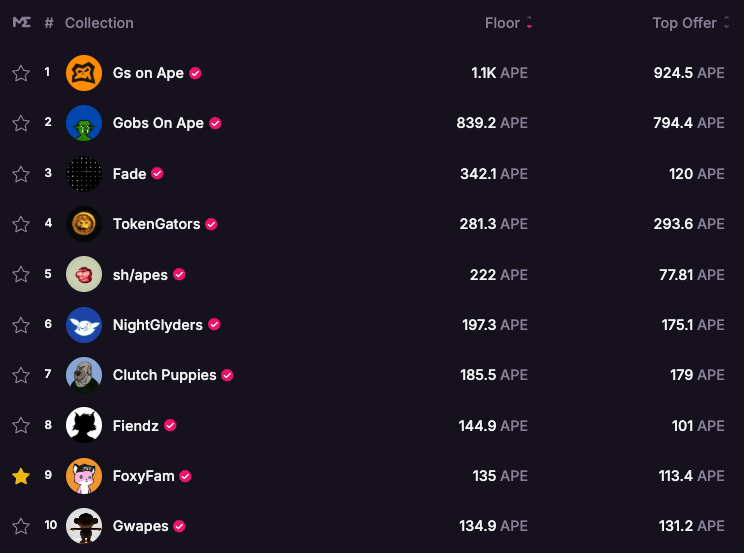Viewport: 744px width, 553px height.
Task: Click the Clutch Puppies dog avatar
Action: tap(84, 375)
